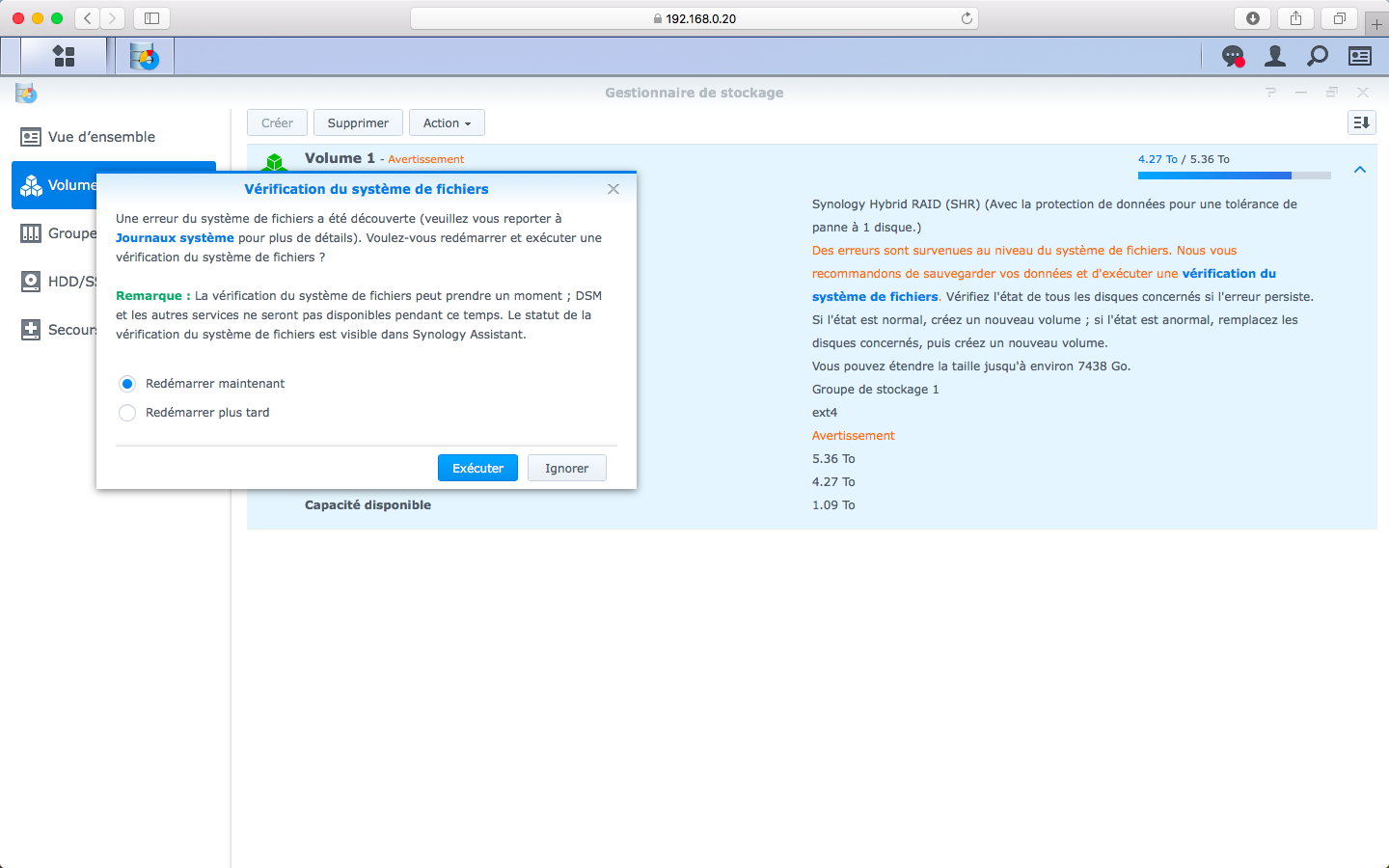Screen dimensions: 1389x868
Task: Click Ignorer button
Action: click(566, 468)
